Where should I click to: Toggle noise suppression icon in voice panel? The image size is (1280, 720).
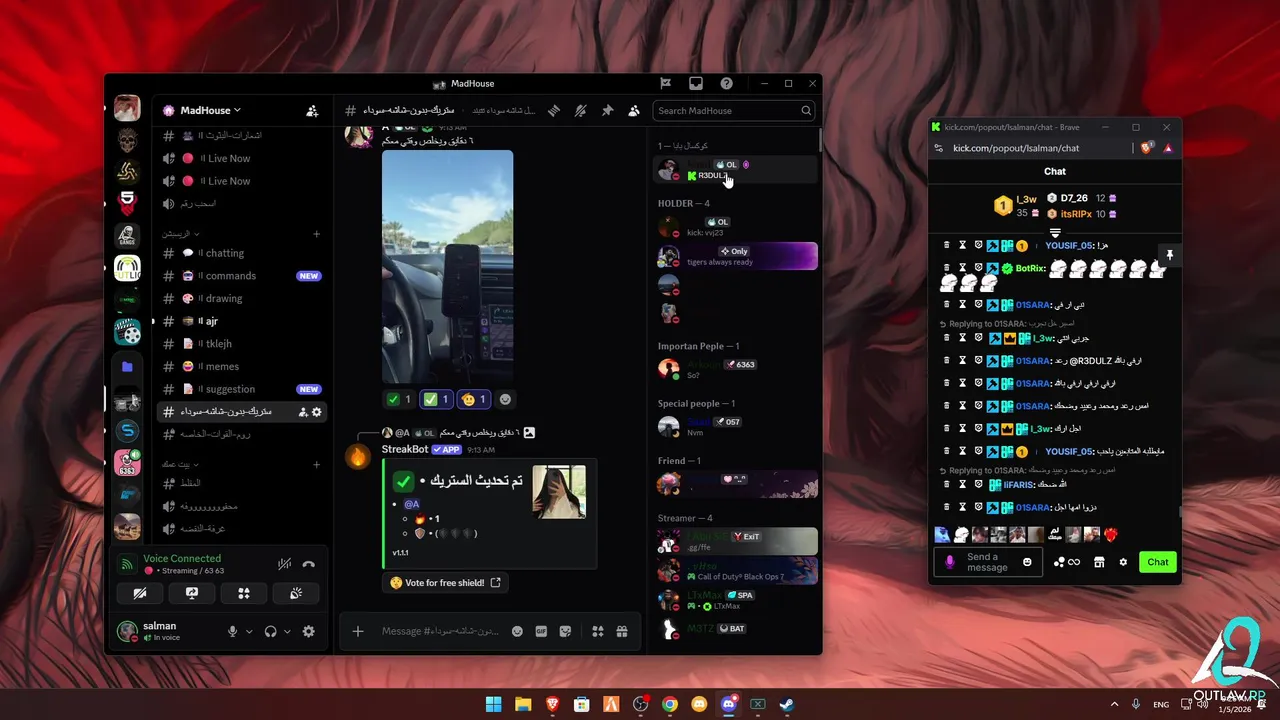[x=285, y=565]
